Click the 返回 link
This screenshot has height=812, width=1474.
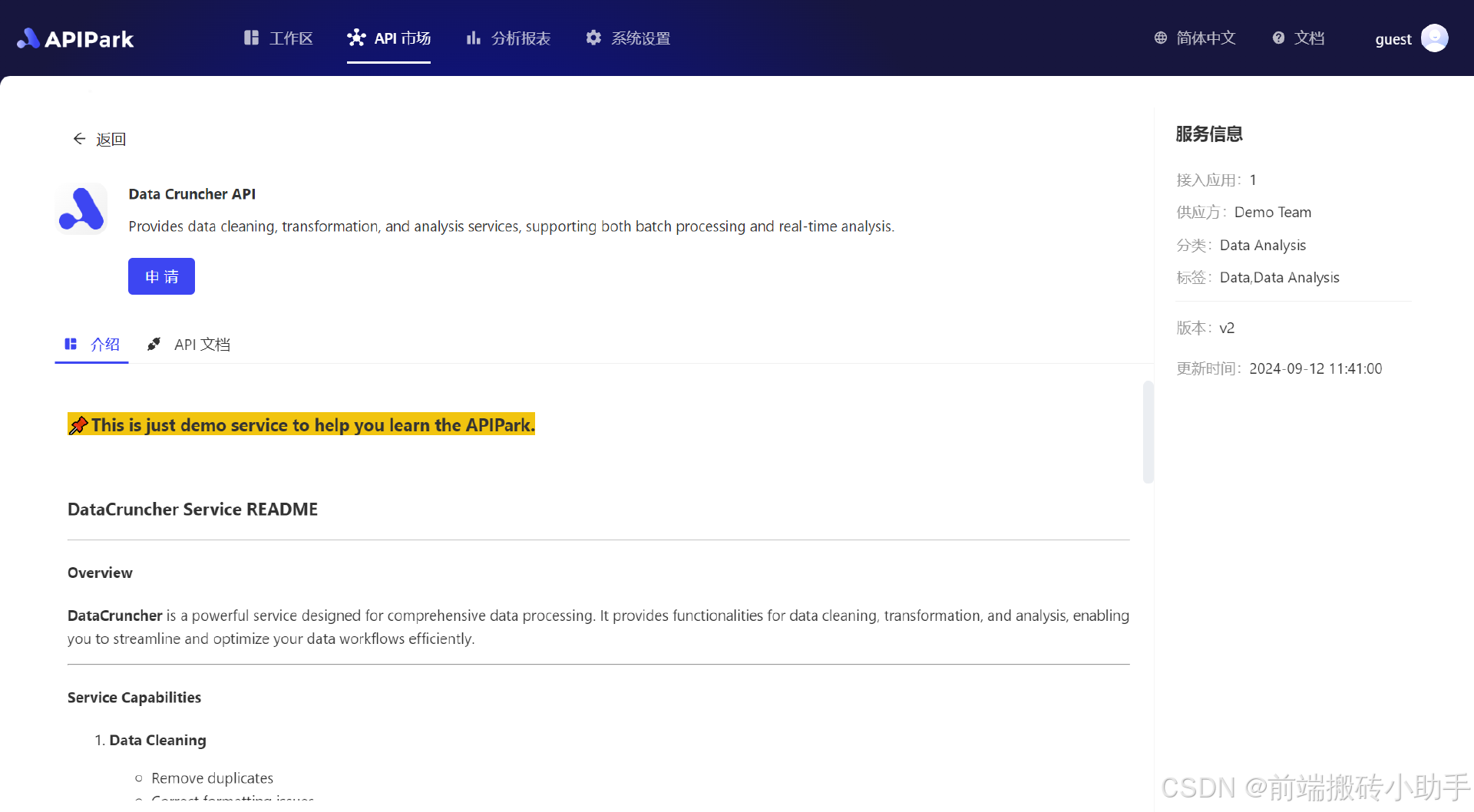click(x=111, y=139)
